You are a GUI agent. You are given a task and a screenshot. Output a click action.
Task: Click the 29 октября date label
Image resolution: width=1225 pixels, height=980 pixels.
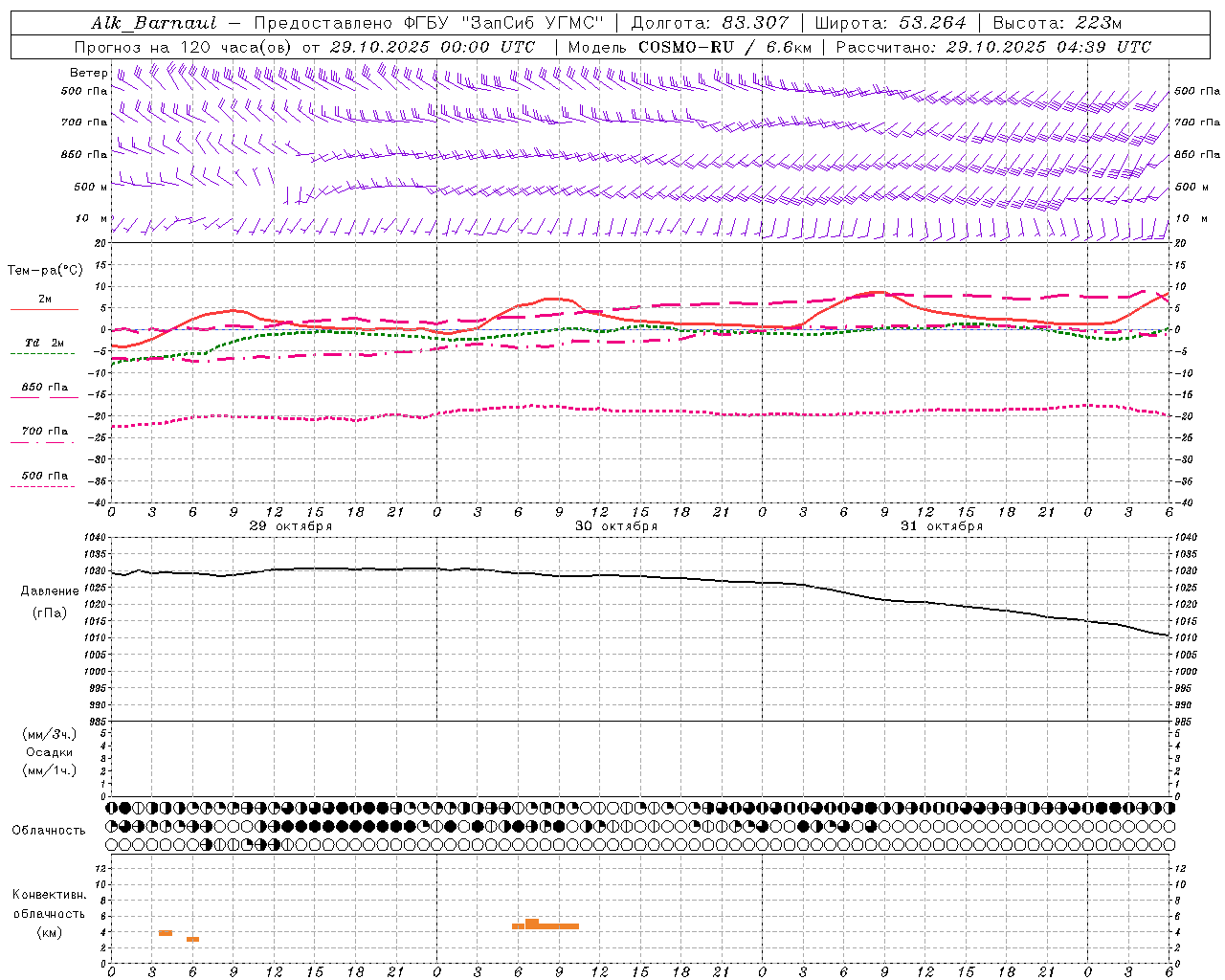click(291, 526)
